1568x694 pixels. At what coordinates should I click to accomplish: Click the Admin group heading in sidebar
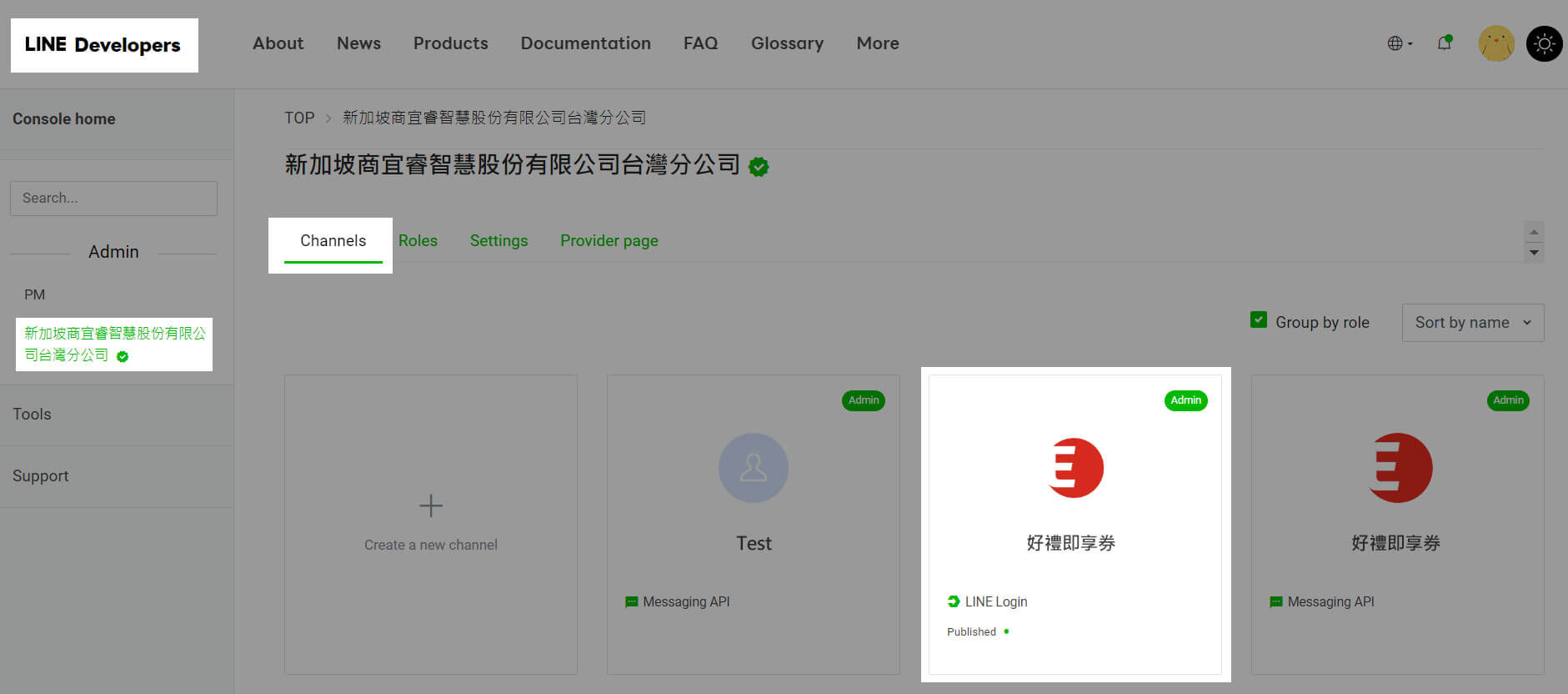[113, 252]
